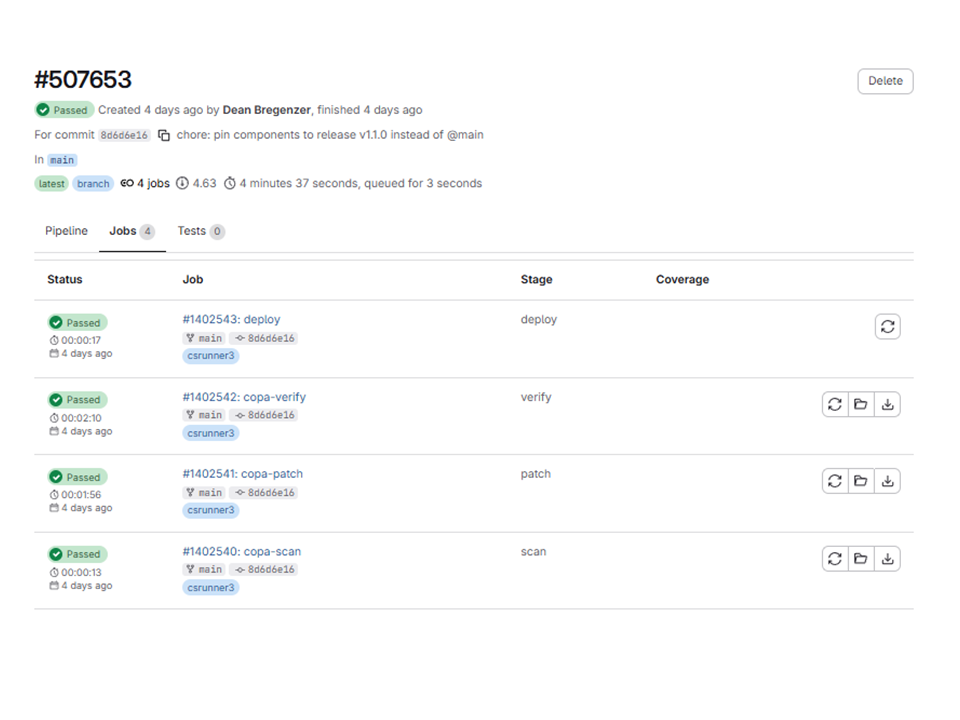
Task: Click the csrunner3 tag on deploy job
Action: pyautogui.click(x=211, y=356)
